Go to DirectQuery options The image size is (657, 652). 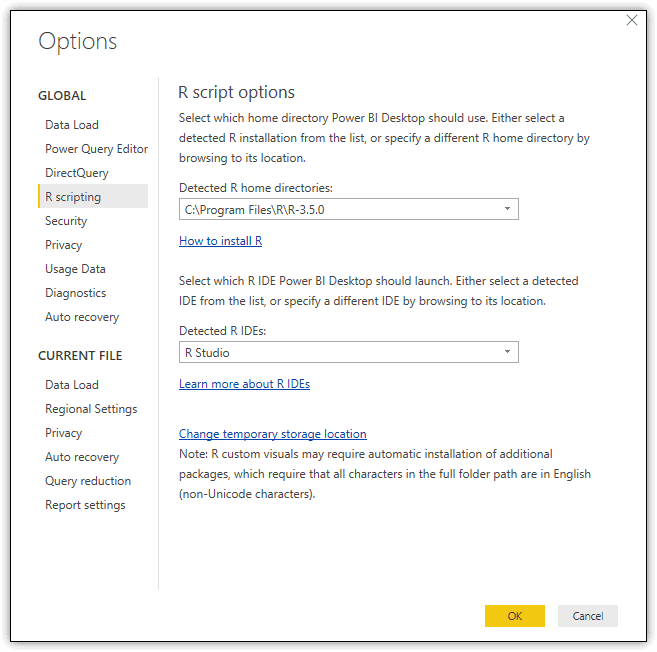pyautogui.click(x=77, y=173)
